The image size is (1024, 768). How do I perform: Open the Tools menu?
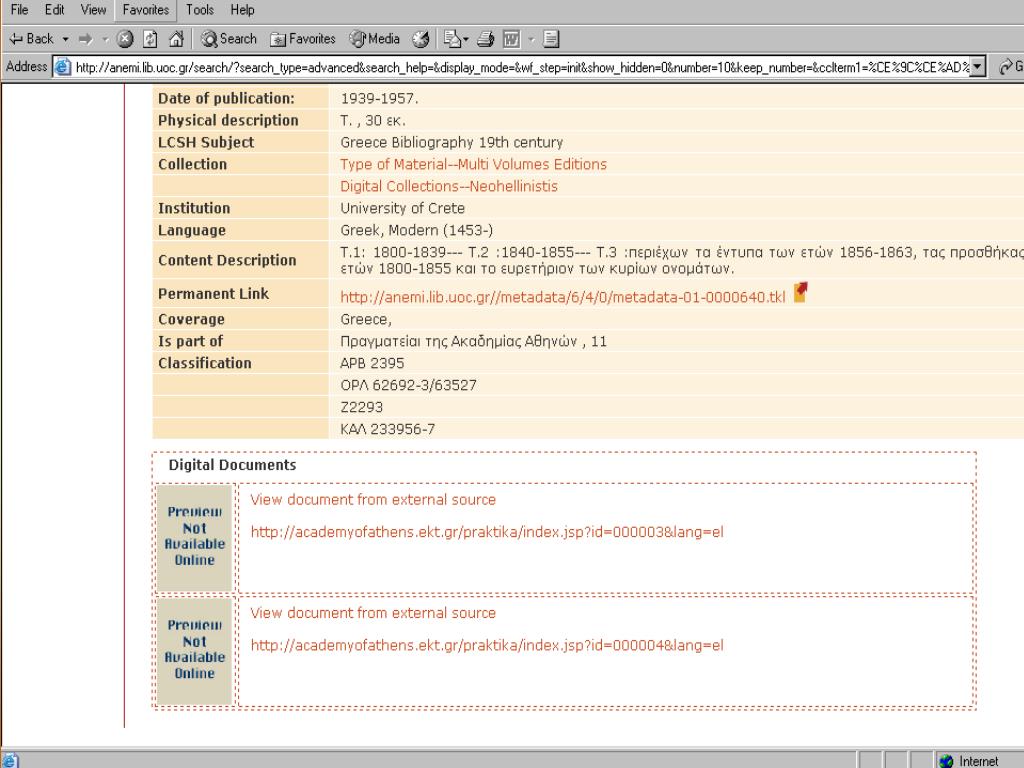200,10
